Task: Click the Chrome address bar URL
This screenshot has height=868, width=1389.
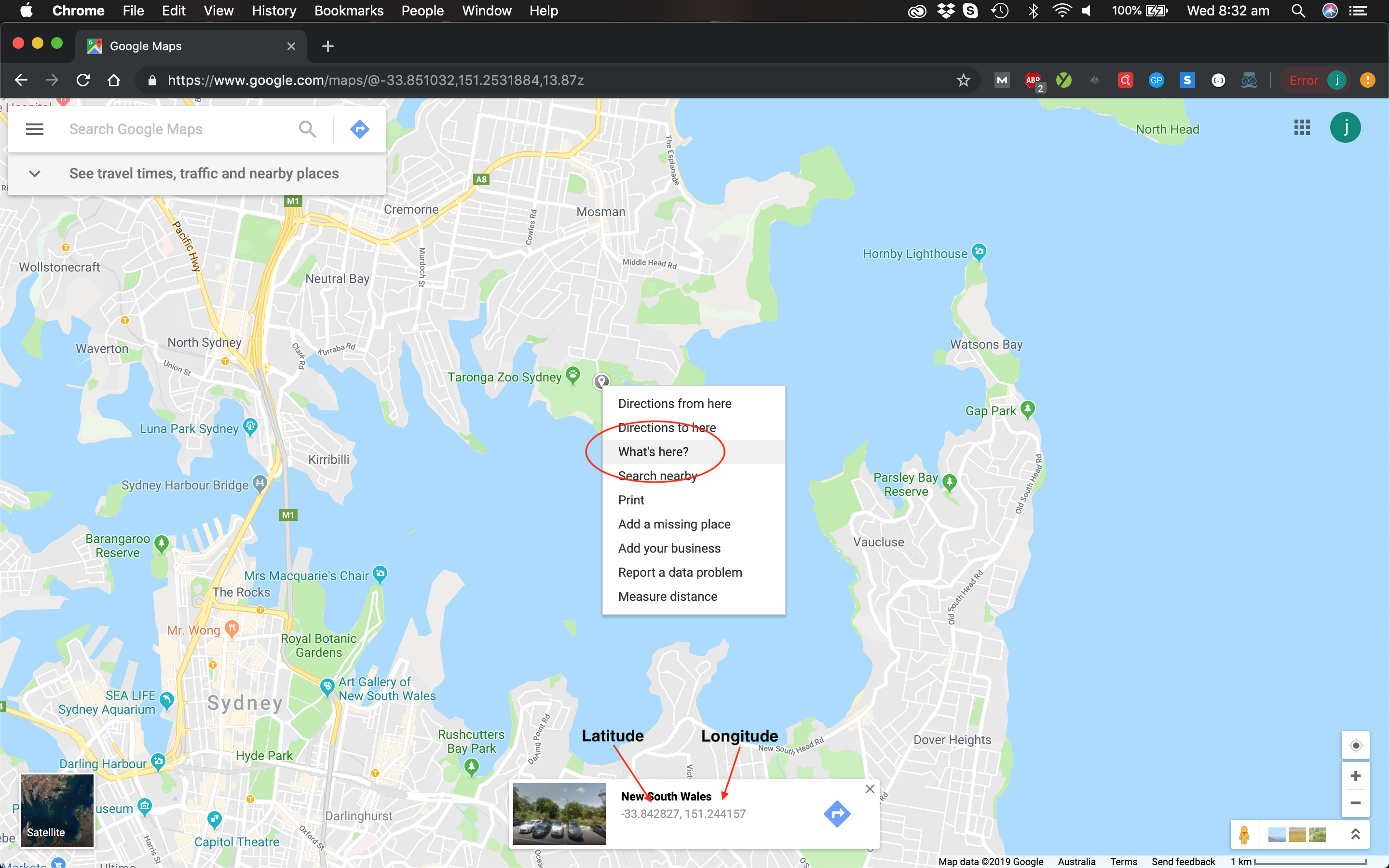Action: (x=375, y=81)
